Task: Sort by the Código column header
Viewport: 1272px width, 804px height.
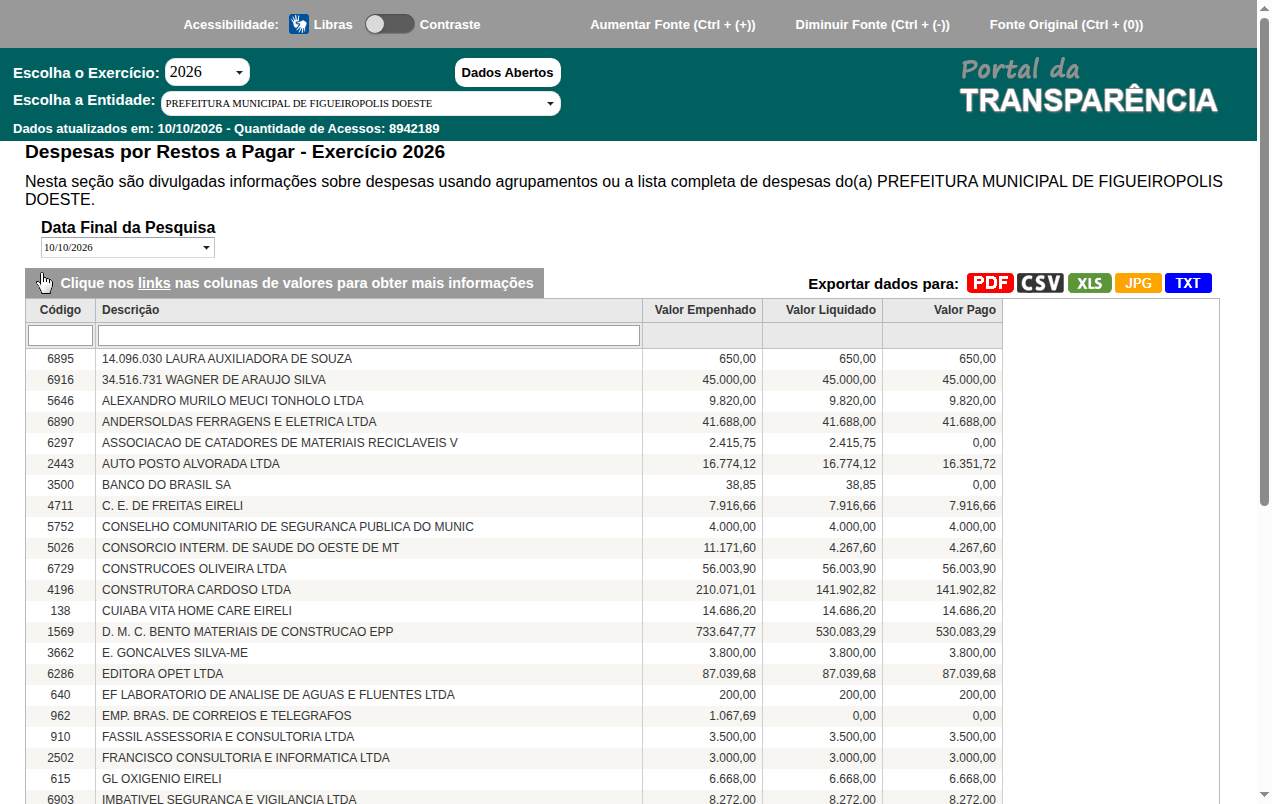Action: [60, 310]
